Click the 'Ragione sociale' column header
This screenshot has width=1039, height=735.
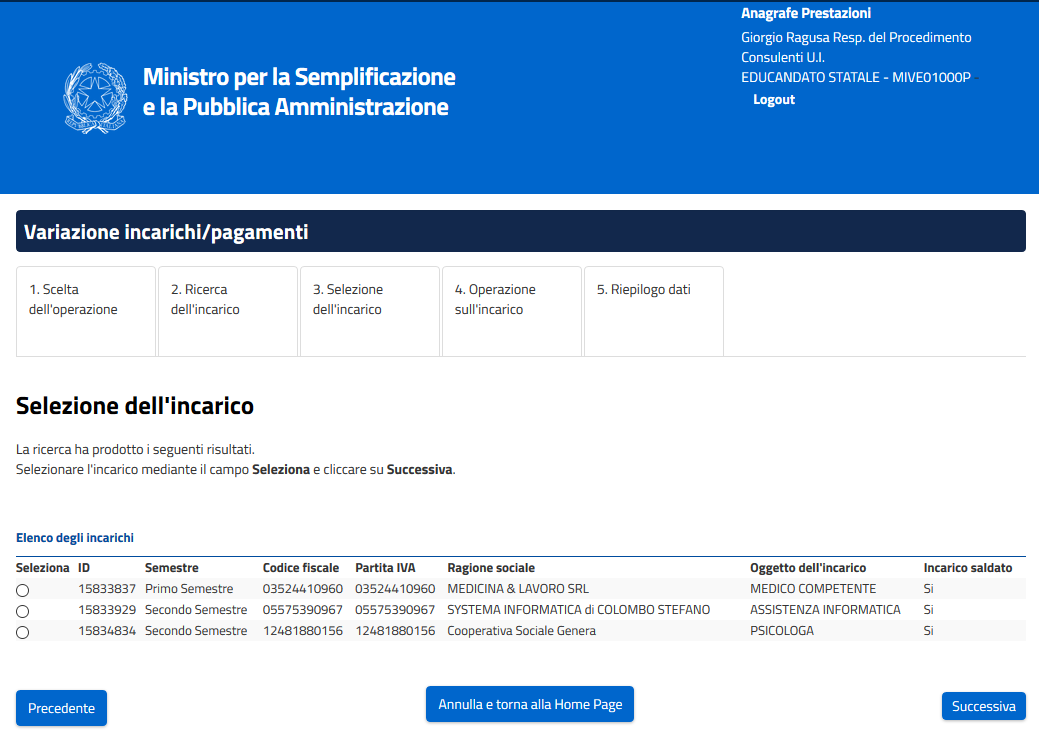491,568
